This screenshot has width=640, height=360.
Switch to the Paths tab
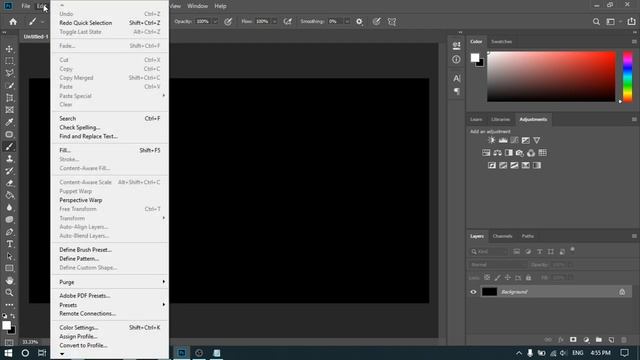click(x=527, y=236)
